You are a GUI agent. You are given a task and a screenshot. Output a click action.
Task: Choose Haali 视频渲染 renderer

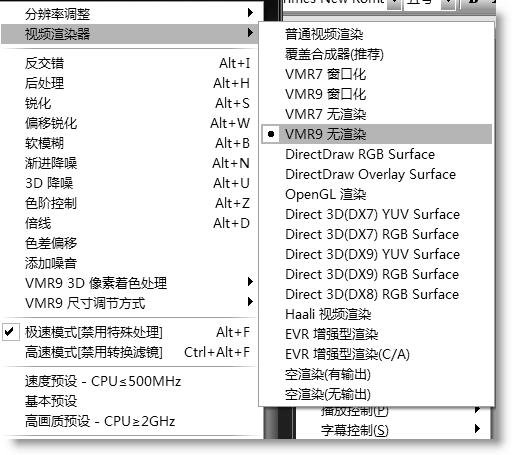click(377, 314)
